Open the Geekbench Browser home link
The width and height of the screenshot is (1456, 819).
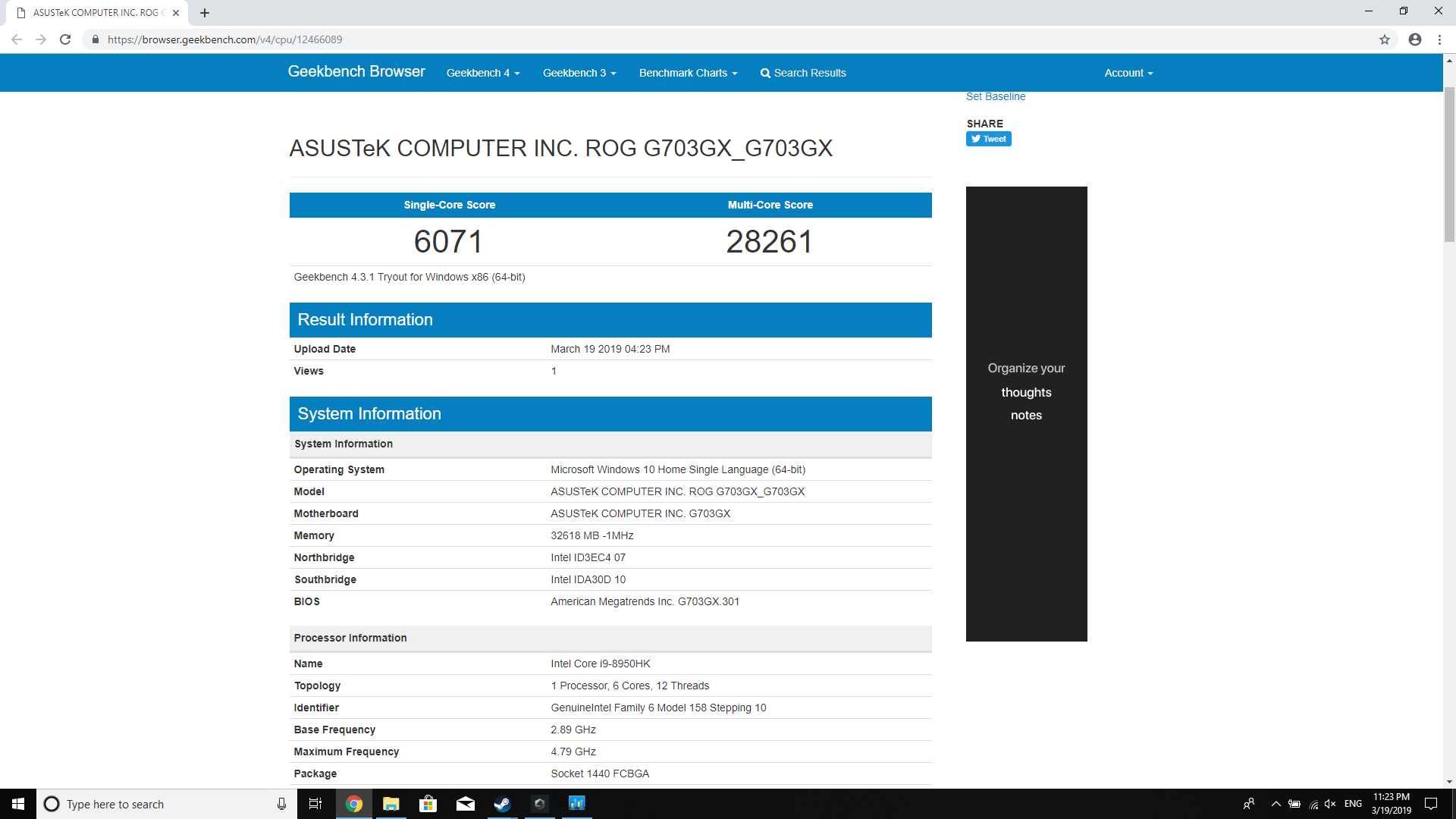(x=356, y=72)
